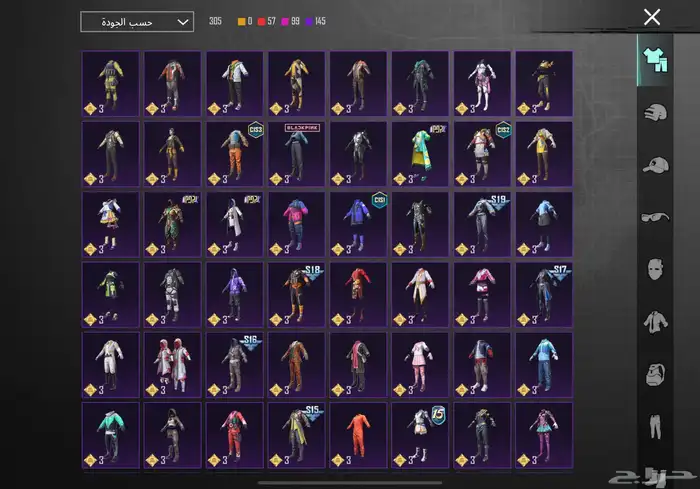The width and height of the screenshot is (700, 489).
Task: Open the jacket tops category icon
Action: pyautogui.click(x=655, y=322)
